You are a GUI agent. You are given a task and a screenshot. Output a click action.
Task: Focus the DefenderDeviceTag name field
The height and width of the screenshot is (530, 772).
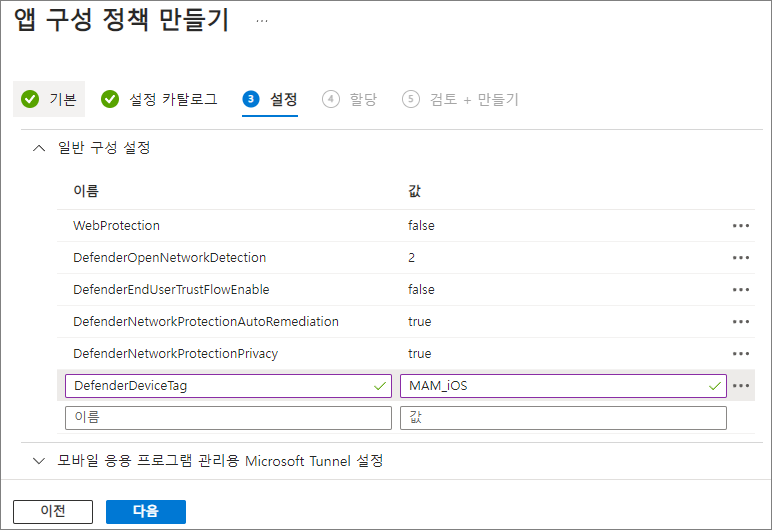tap(228, 386)
